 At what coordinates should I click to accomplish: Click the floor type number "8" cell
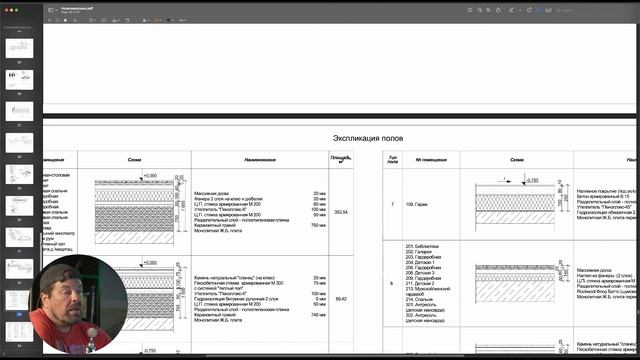pos(391,283)
